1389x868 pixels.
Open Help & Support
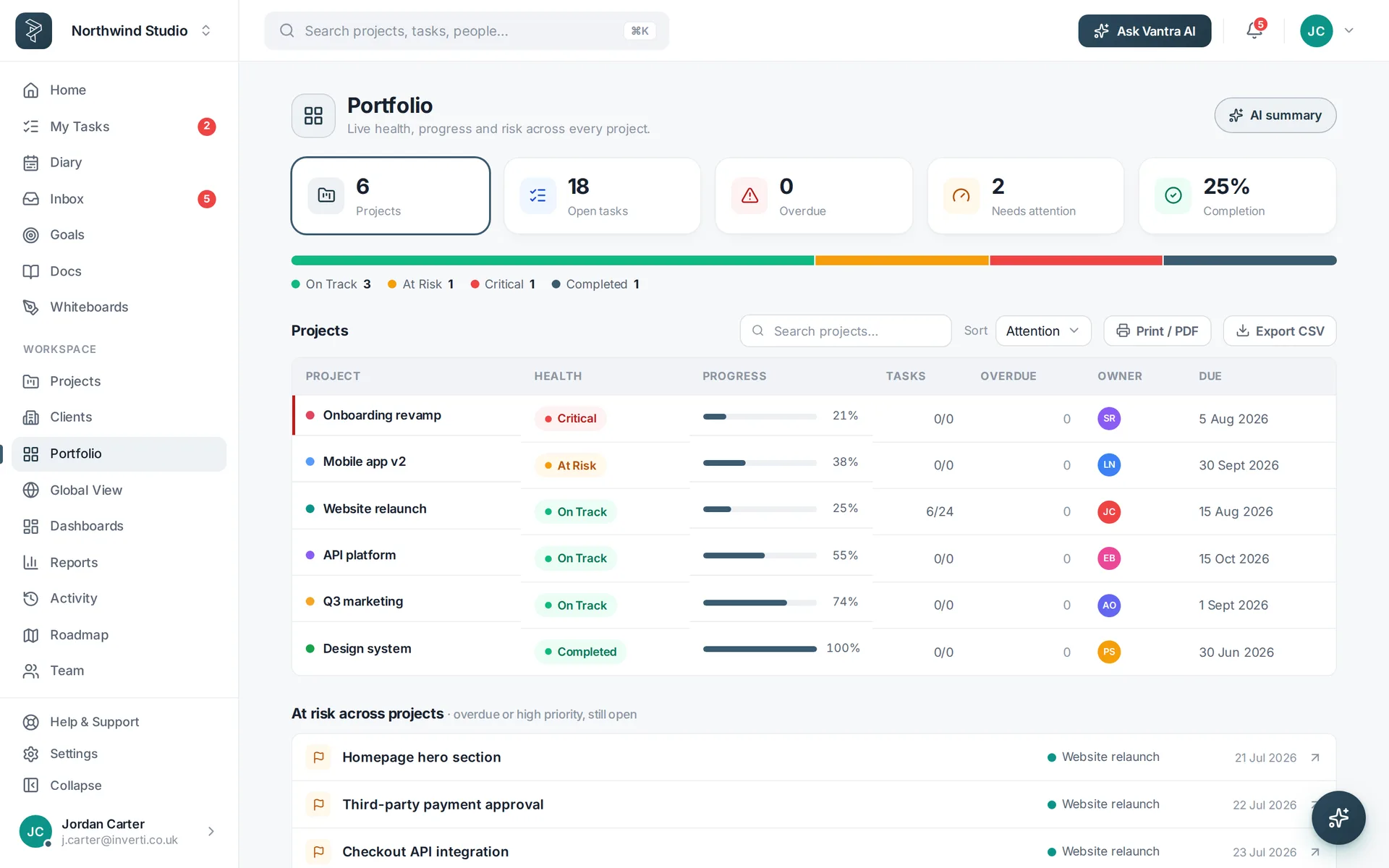click(x=119, y=722)
